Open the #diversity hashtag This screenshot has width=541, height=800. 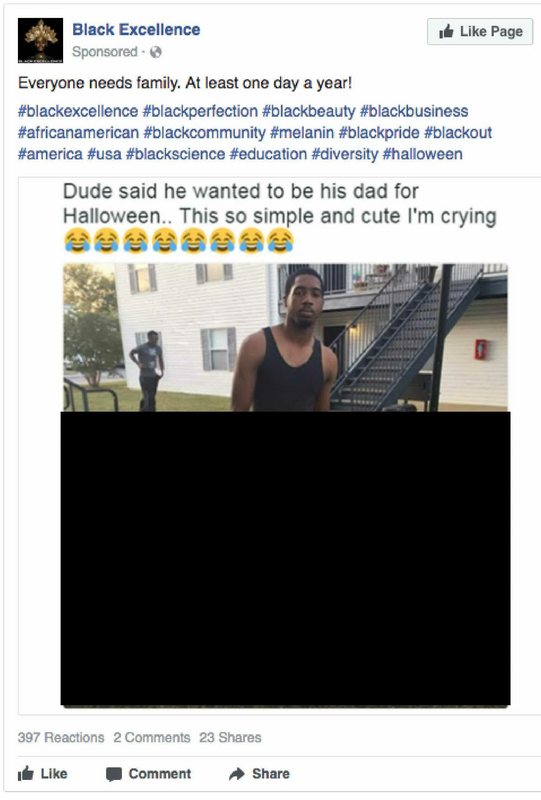pos(345,154)
